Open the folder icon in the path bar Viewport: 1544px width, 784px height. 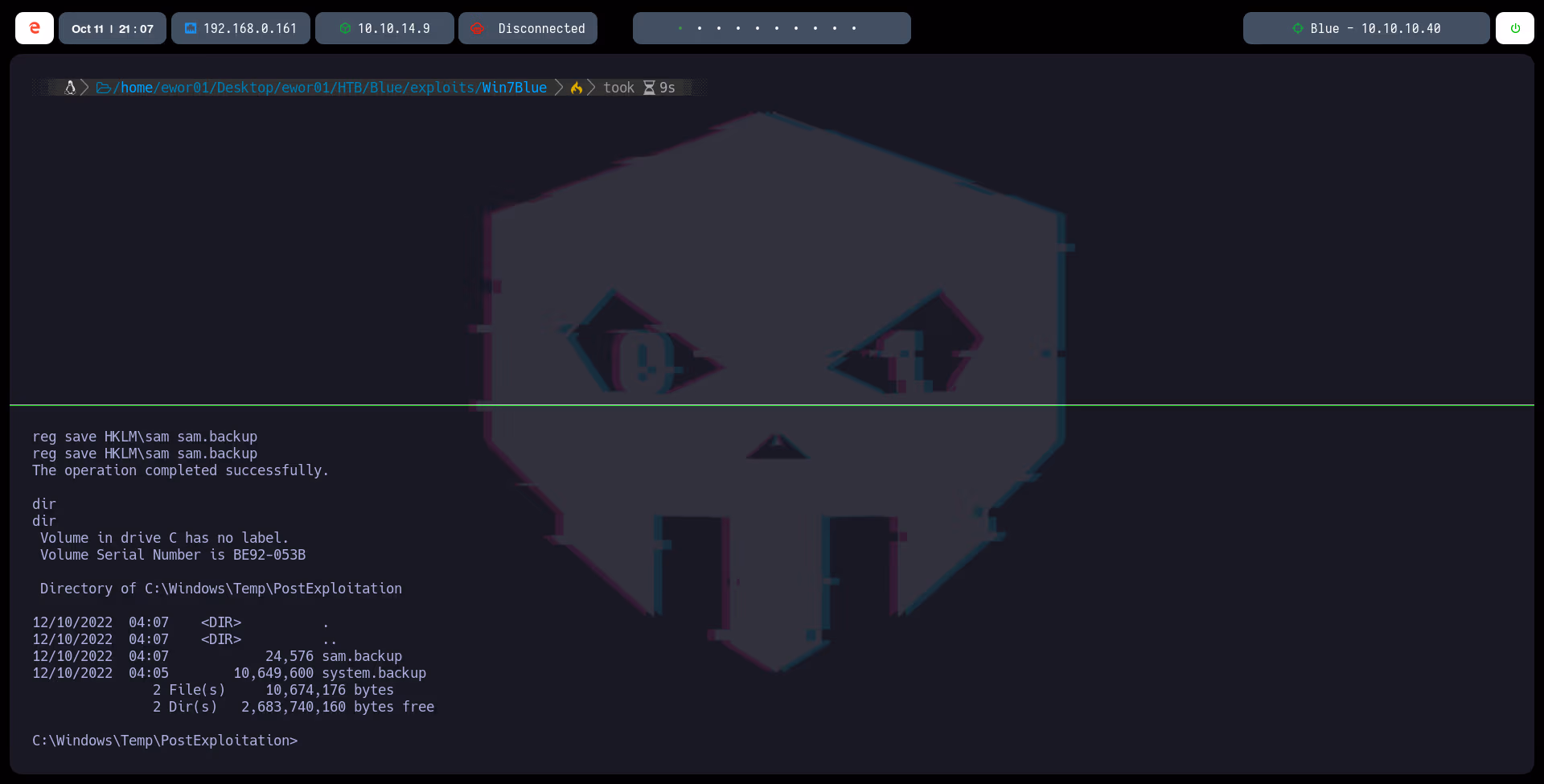(103, 88)
